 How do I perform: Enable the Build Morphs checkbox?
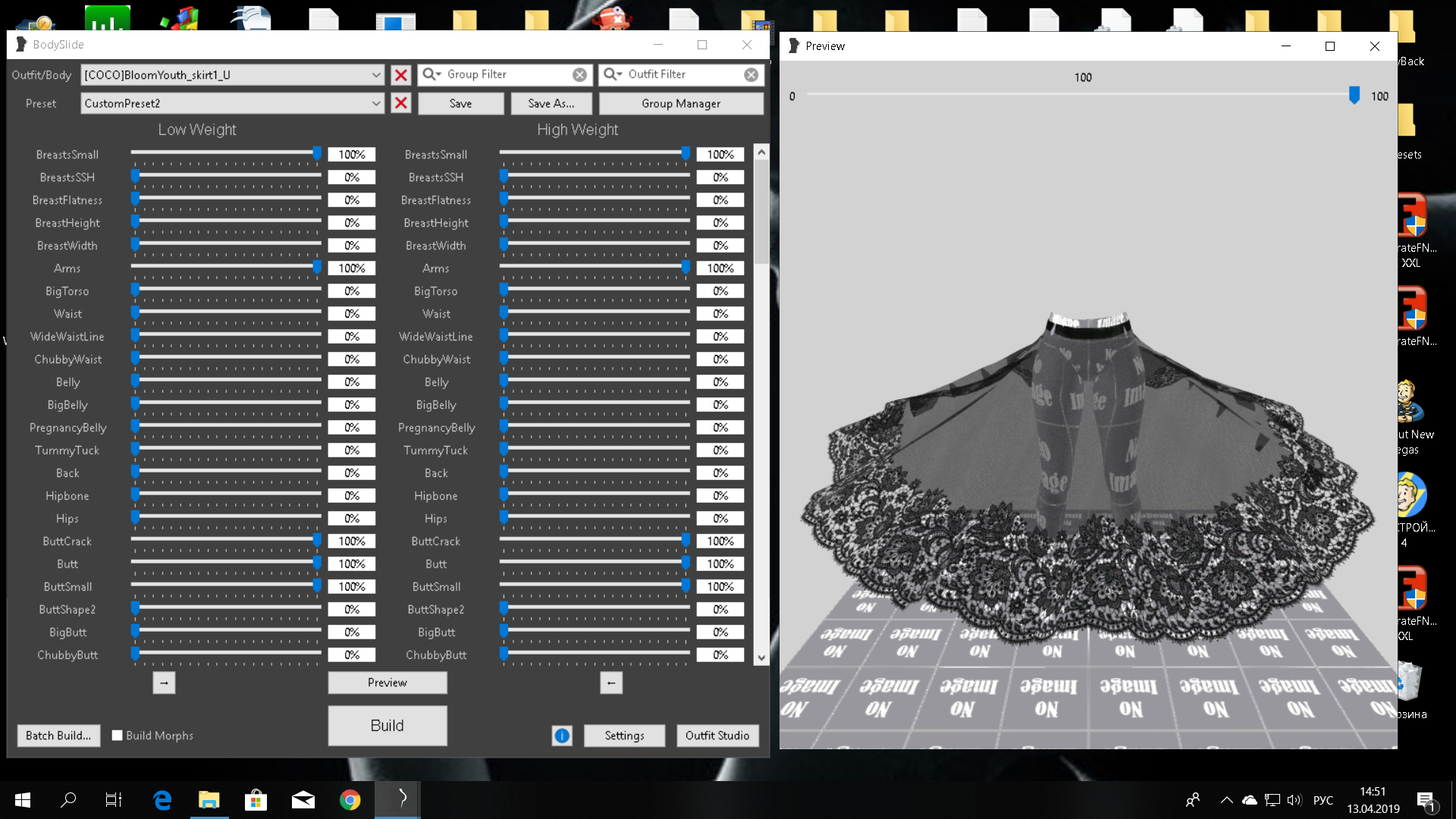coord(118,736)
